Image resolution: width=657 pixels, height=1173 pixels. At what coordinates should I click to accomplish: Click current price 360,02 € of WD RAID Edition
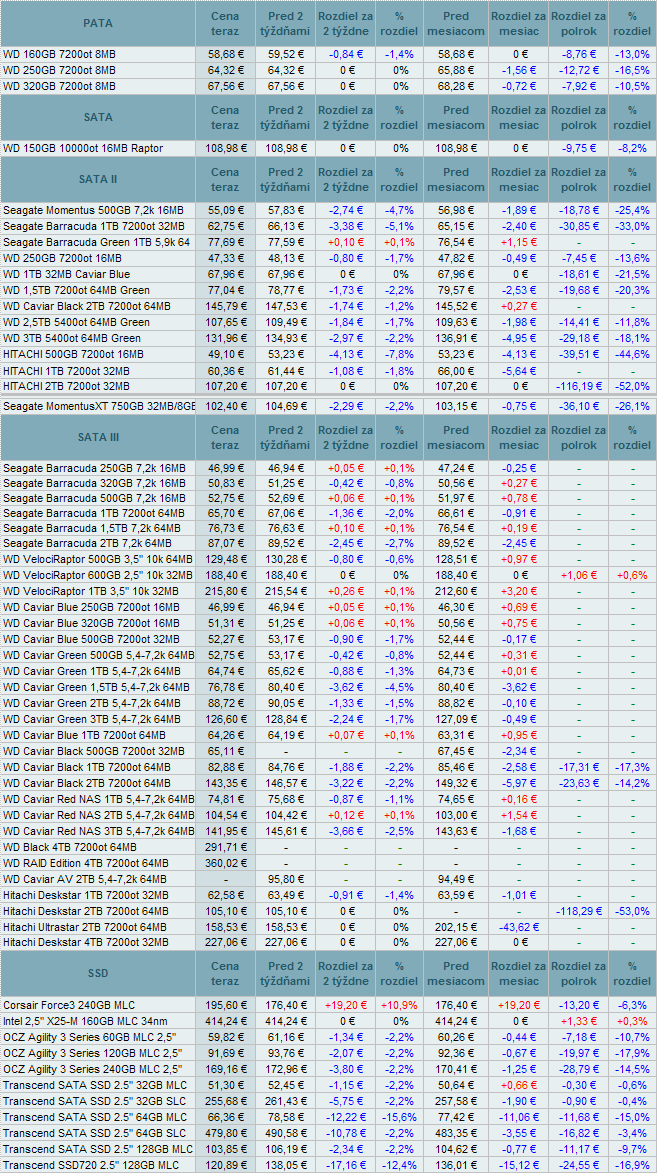(x=225, y=863)
